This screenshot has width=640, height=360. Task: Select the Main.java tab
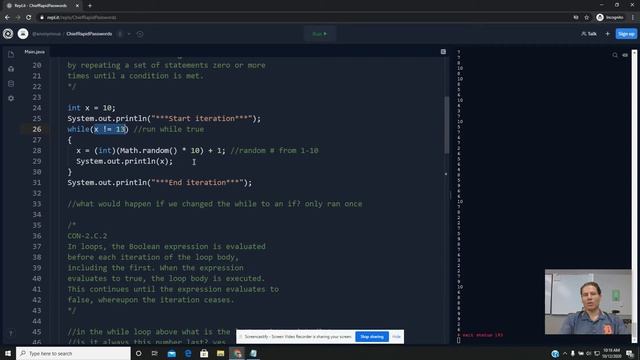[34, 52]
